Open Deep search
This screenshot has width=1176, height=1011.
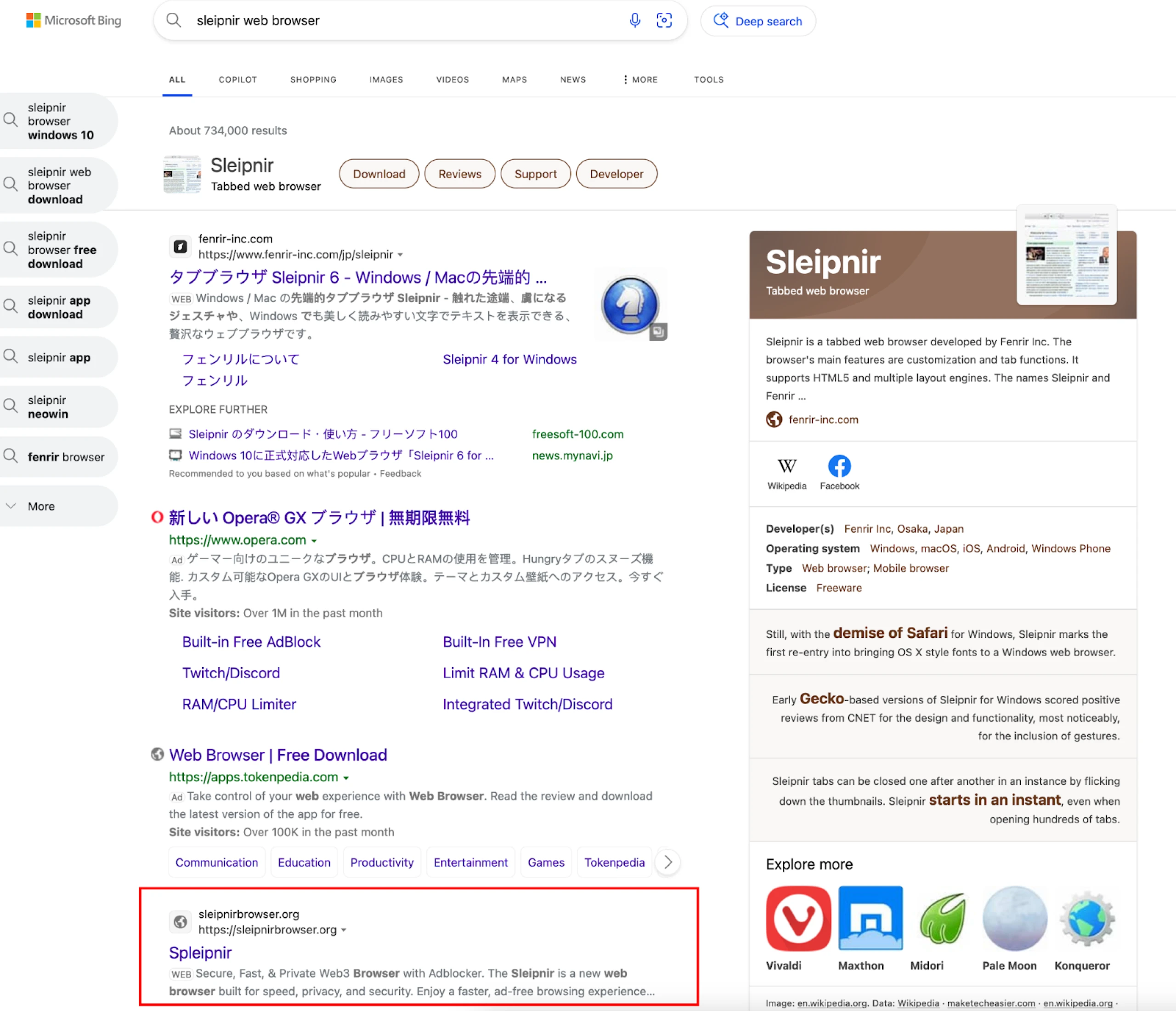tap(758, 21)
